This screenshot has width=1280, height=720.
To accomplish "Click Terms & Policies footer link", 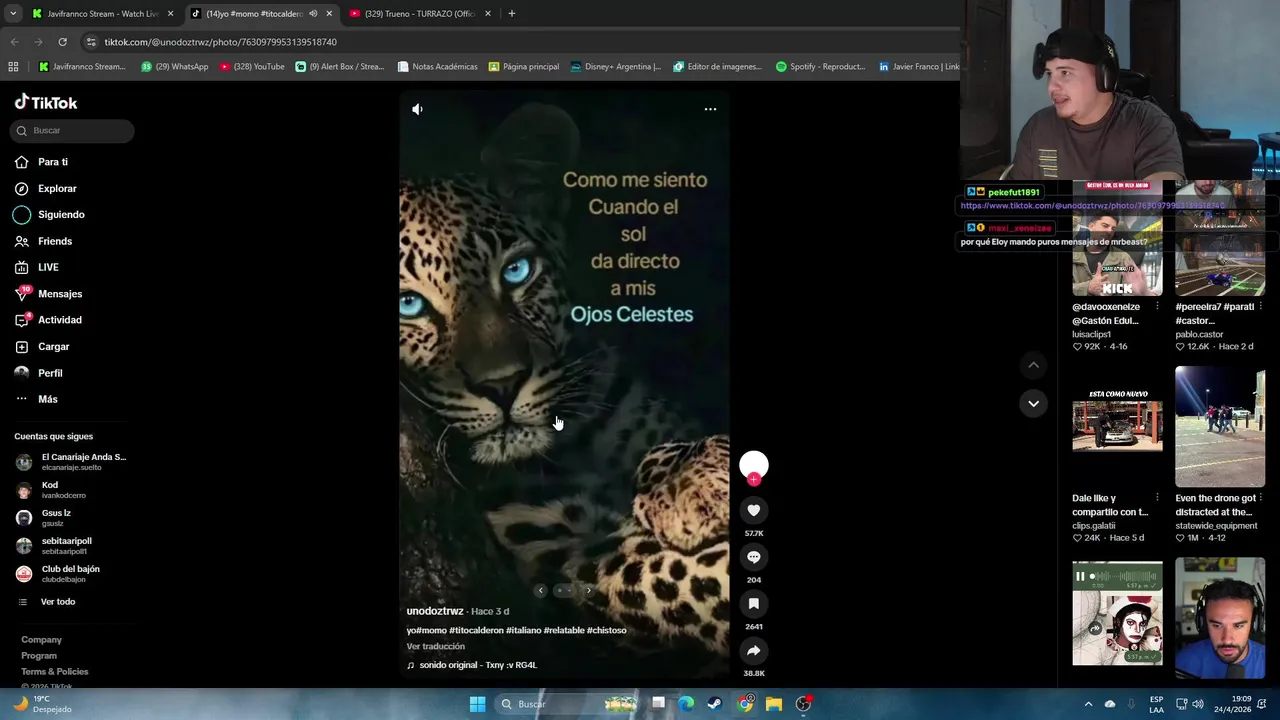I will tap(55, 672).
